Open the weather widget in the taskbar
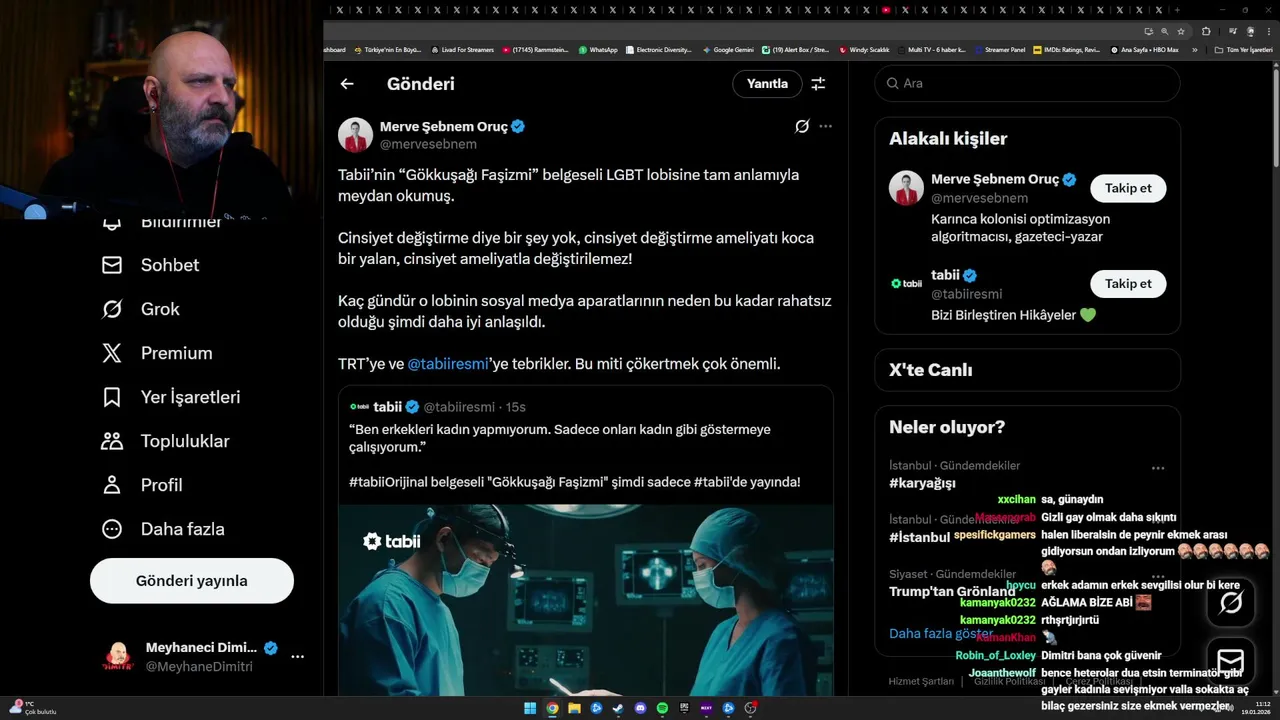The image size is (1280, 720). coord(33,708)
